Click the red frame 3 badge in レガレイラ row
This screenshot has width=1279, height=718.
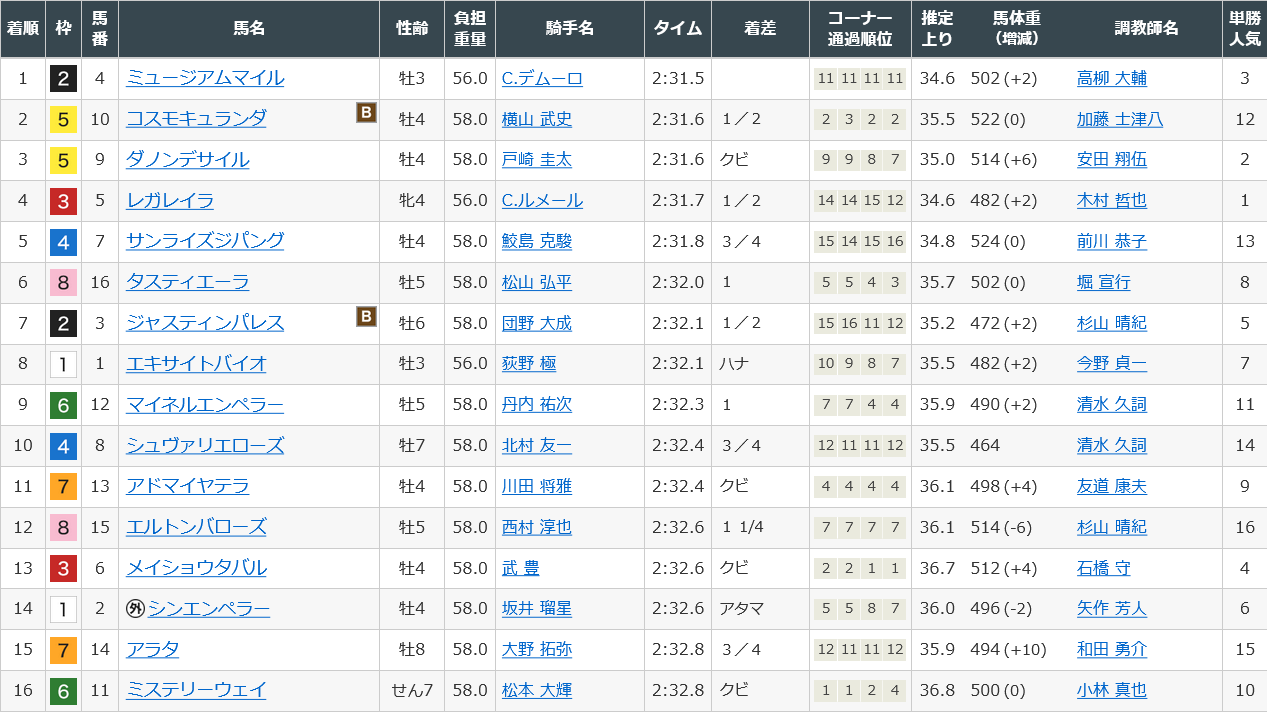(x=63, y=201)
